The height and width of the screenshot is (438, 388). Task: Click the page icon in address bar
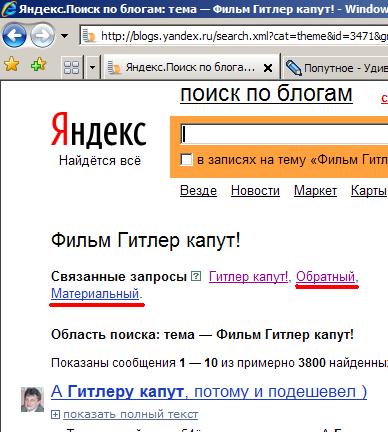tap(89, 36)
